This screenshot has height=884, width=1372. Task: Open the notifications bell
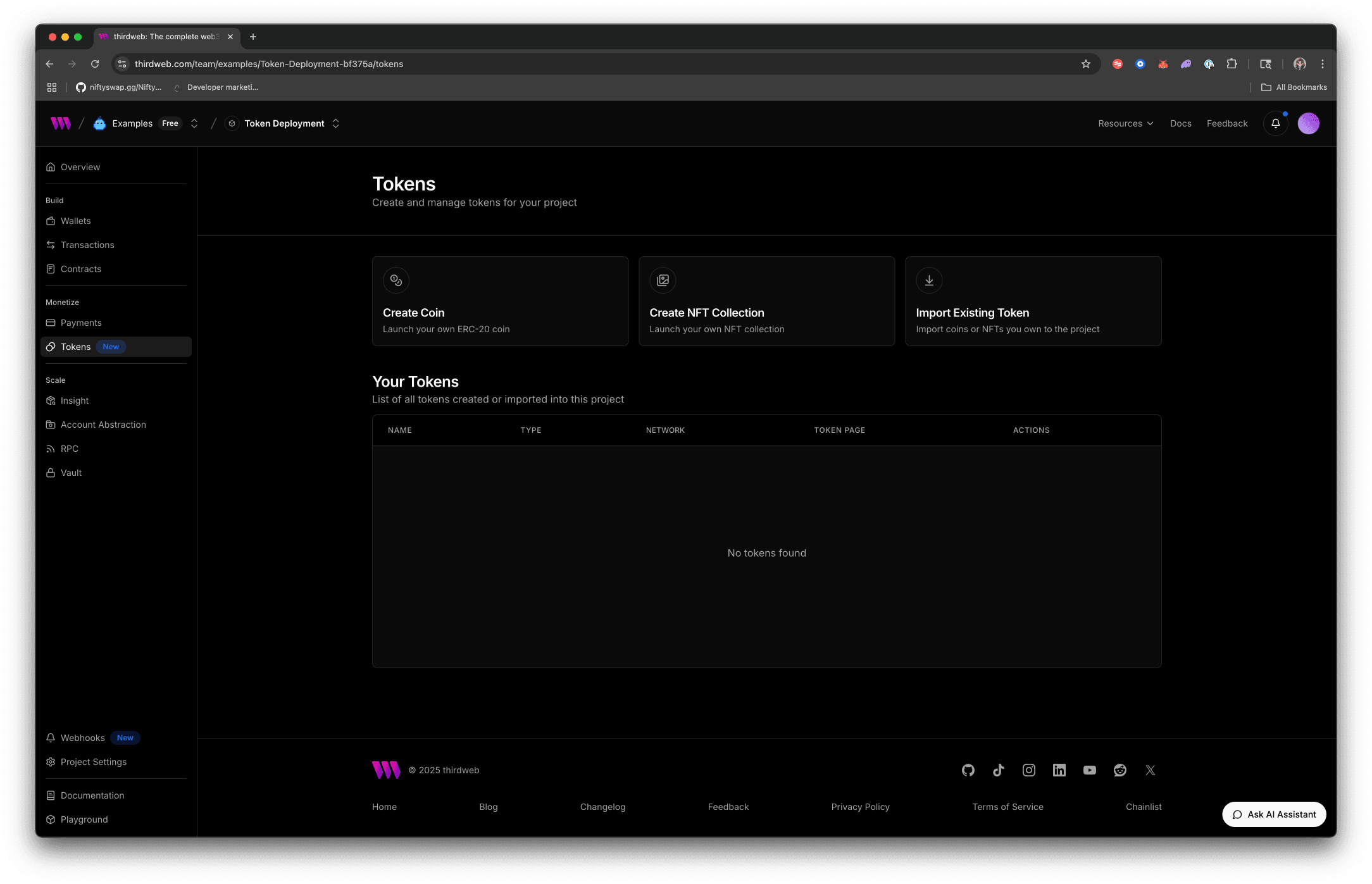(1275, 123)
